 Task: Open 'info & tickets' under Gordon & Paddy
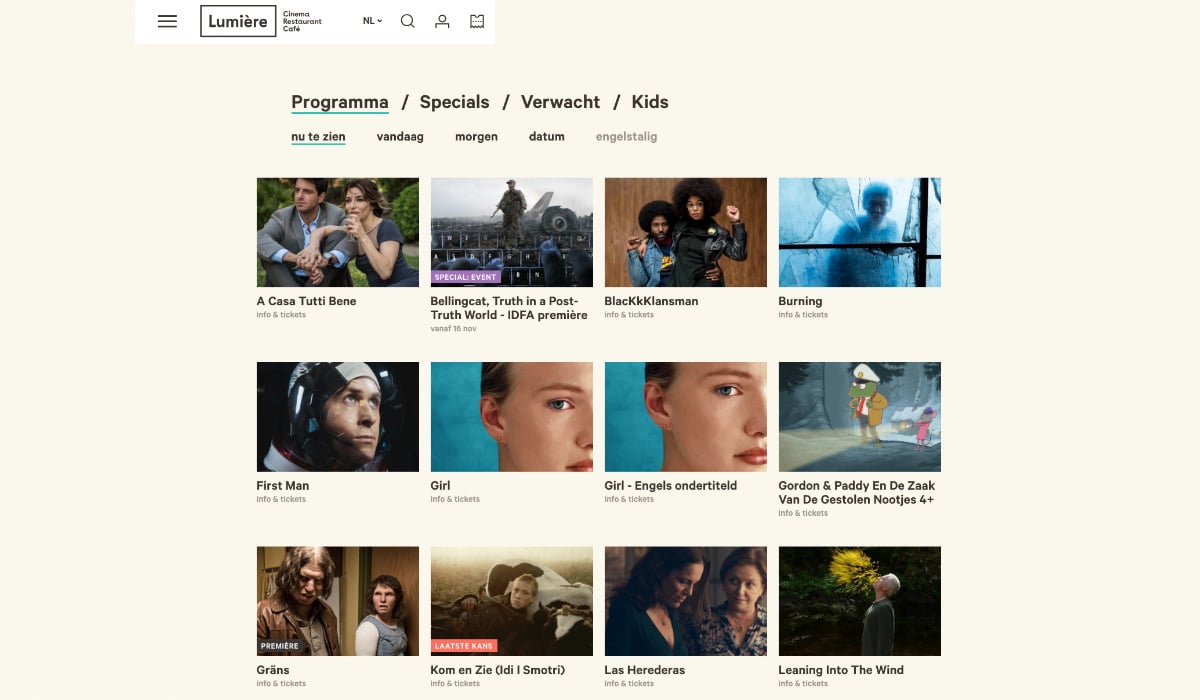(x=803, y=513)
